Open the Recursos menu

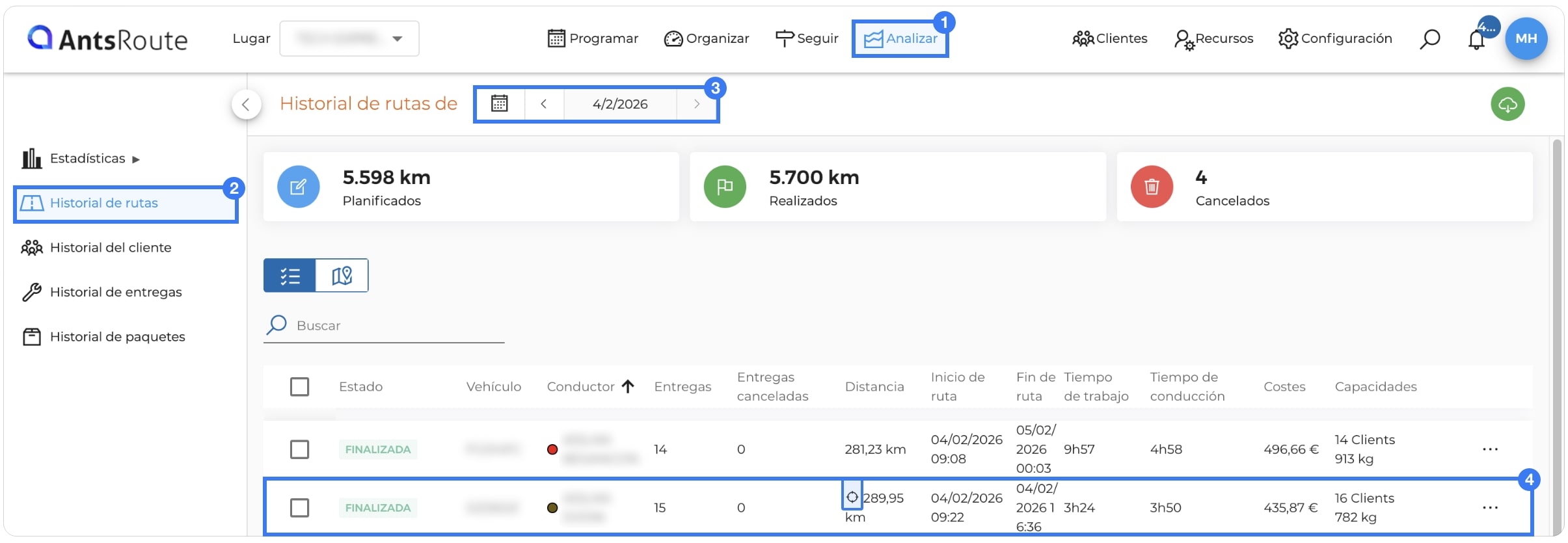(1214, 39)
